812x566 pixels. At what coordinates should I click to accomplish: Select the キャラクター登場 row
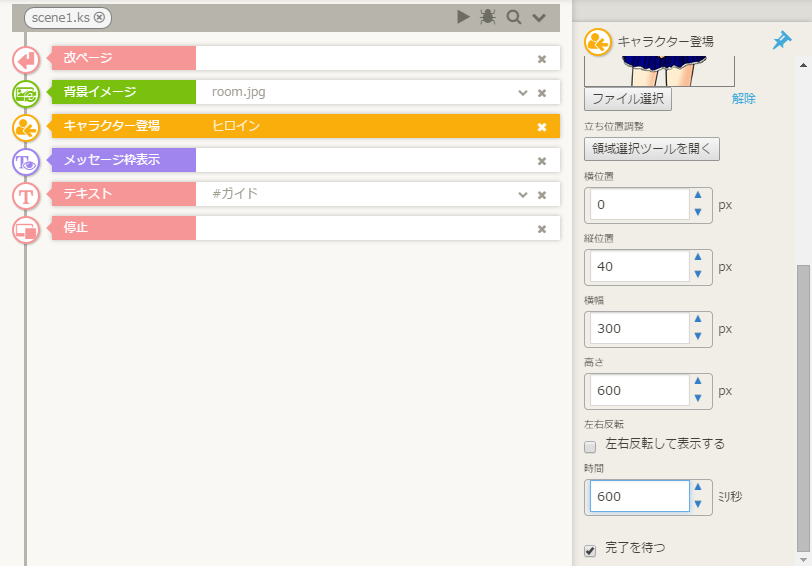(x=306, y=126)
